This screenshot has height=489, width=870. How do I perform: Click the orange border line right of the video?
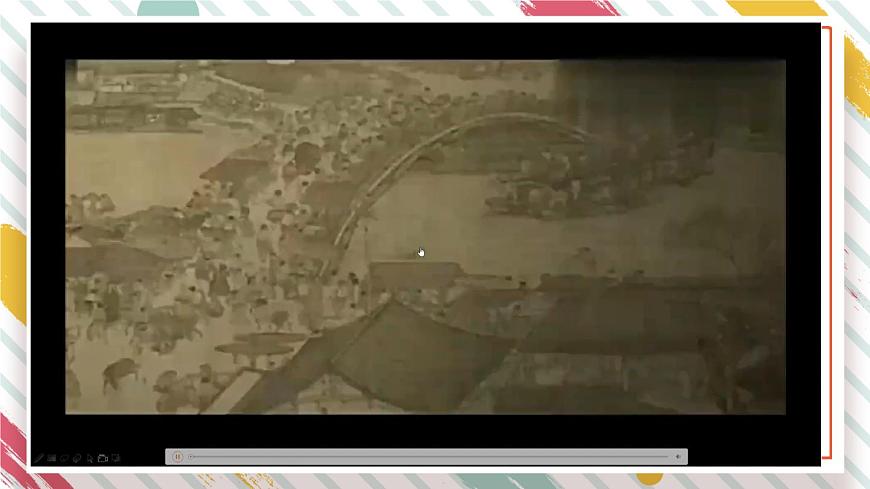(830, 240)
